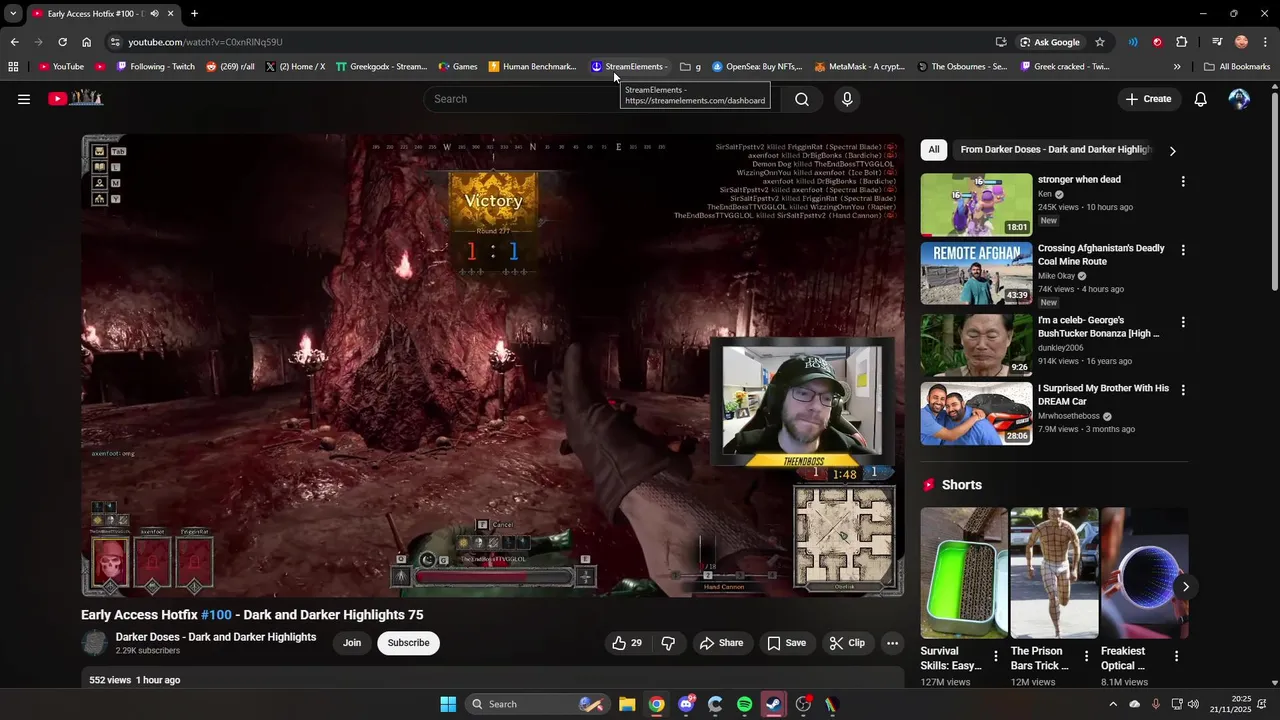
Task: Open YouTube notifications bell
Action: (x=1201, y=99)
